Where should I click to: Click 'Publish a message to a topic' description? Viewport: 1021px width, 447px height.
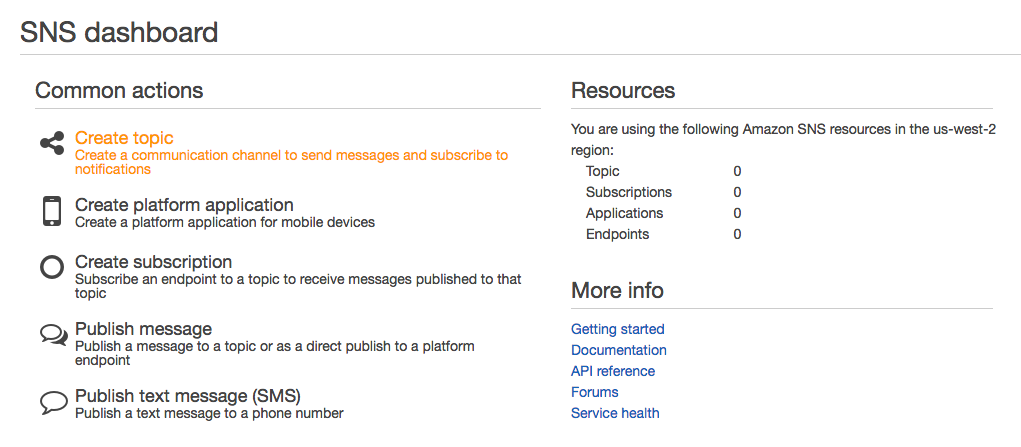point(274,353)
